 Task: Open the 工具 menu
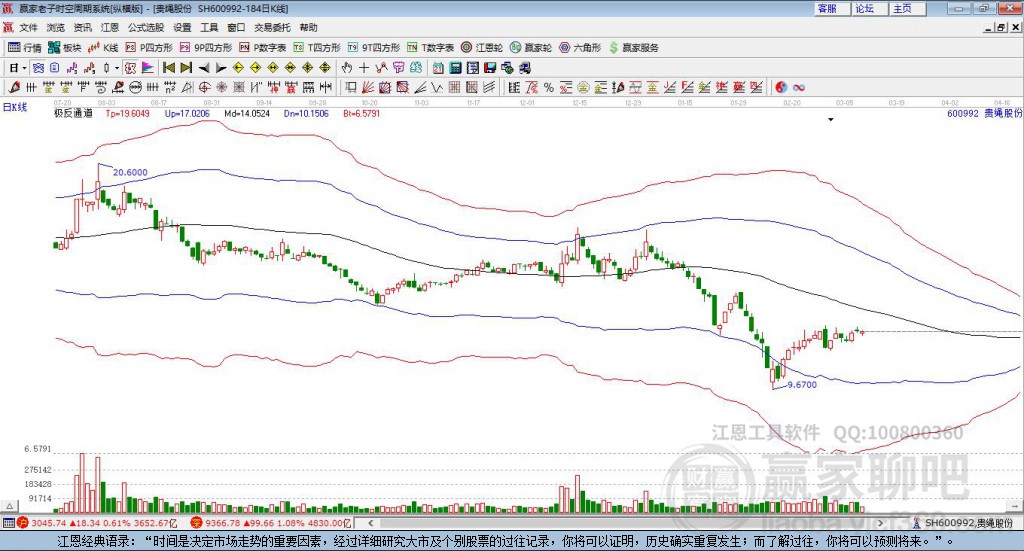[209, 27]
